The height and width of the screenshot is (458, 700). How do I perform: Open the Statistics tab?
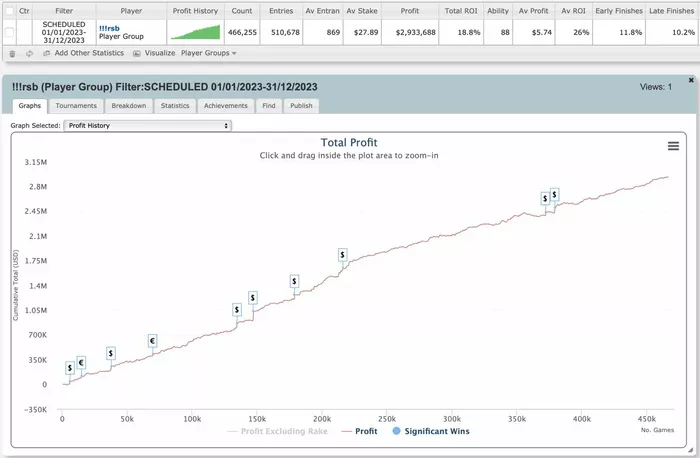tap(175, 106)
